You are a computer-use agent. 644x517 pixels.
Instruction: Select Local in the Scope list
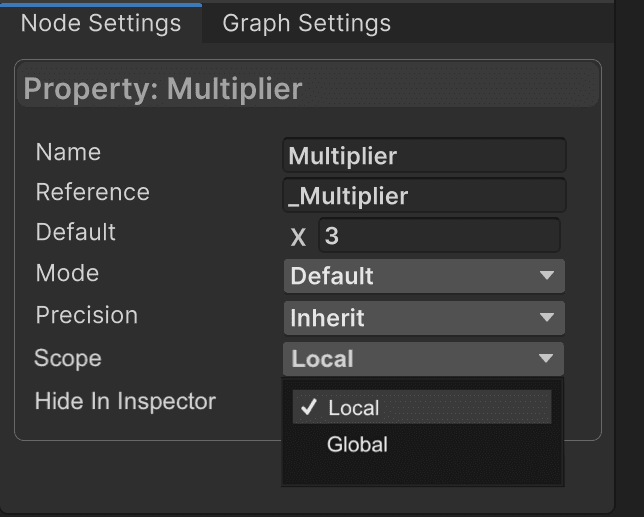[x=354, y=408]
